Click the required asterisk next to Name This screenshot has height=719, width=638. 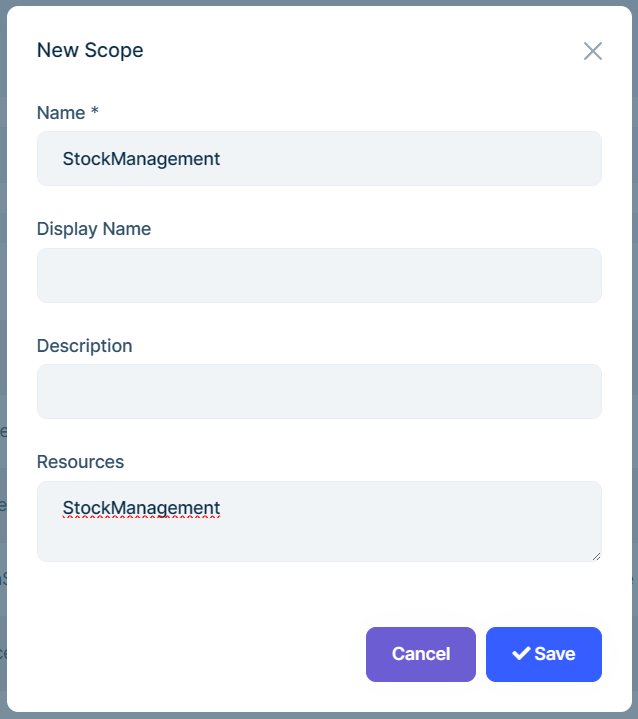click(x=95, y=113)
